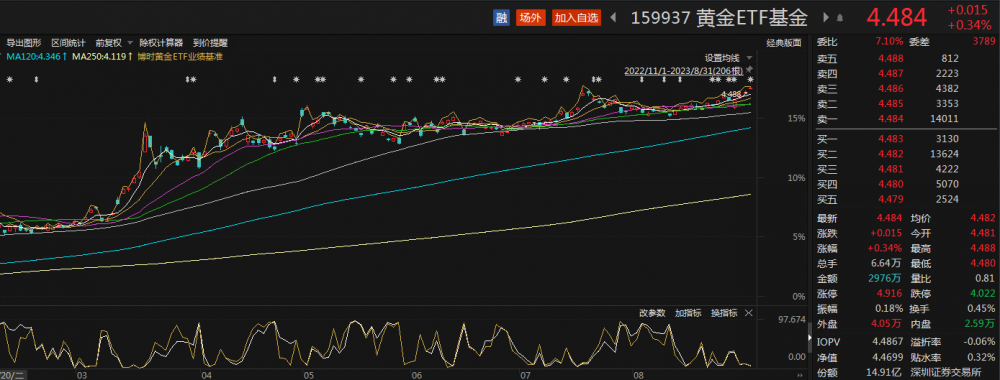Go to next stock with right arrow
The height and width of the screenshot is (380, 1000).
click(x=826, y=18)
